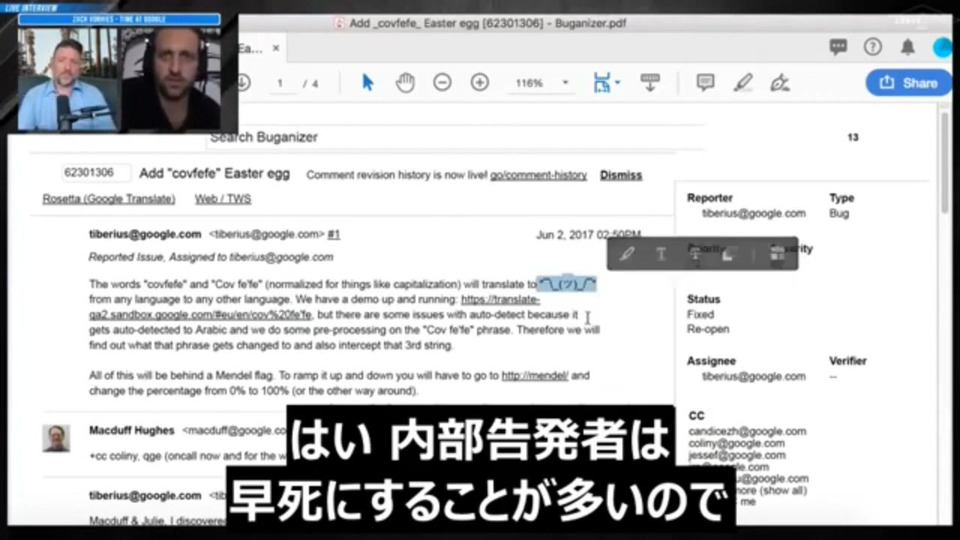960x540 pixels.
Task: Click the bug ID field 62301306
Action: tap(96, 173)
